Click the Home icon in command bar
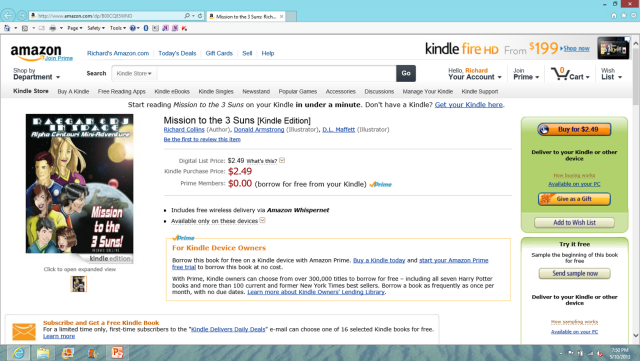Image resolution: width=640 pixels, height=361 pixels. pos(7,28)
